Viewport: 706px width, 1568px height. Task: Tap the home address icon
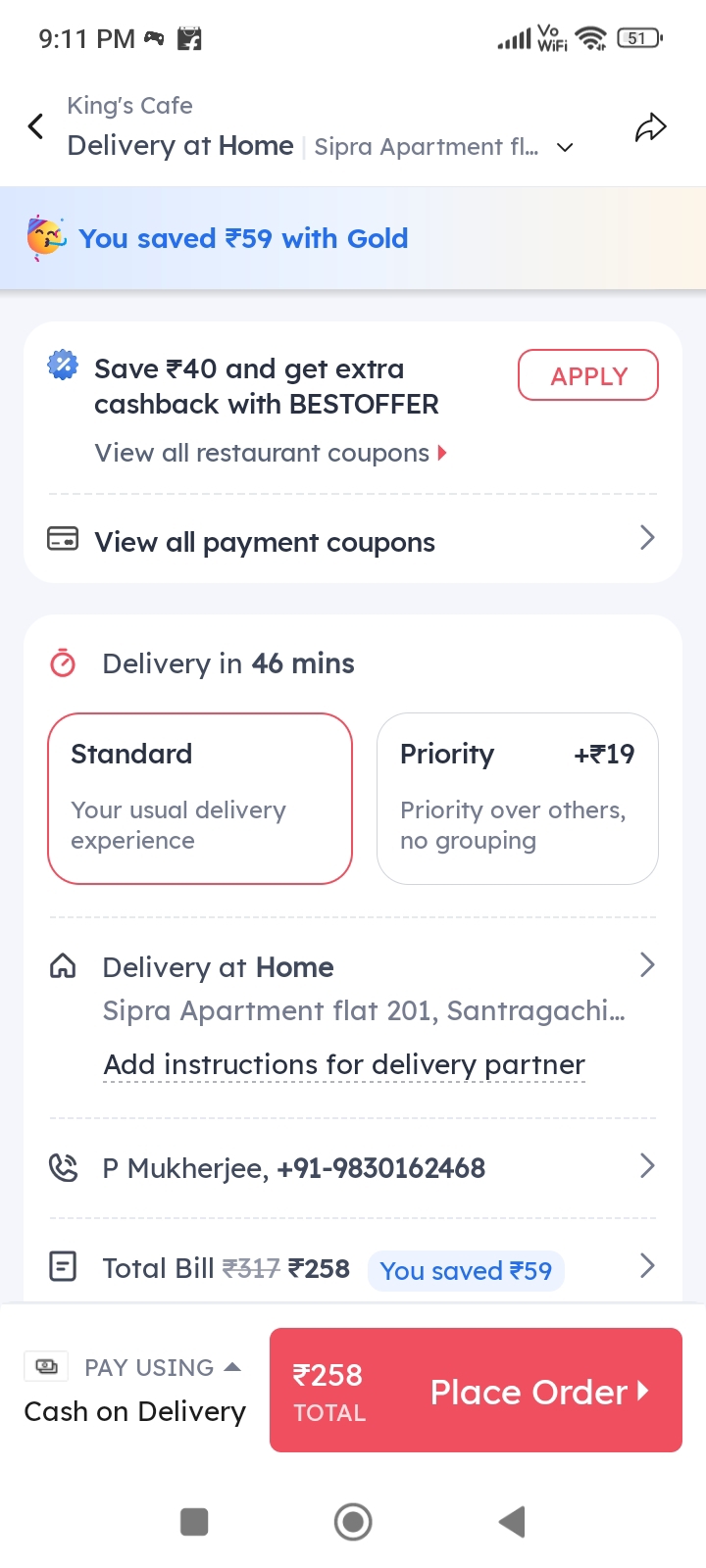pos(63,967)
